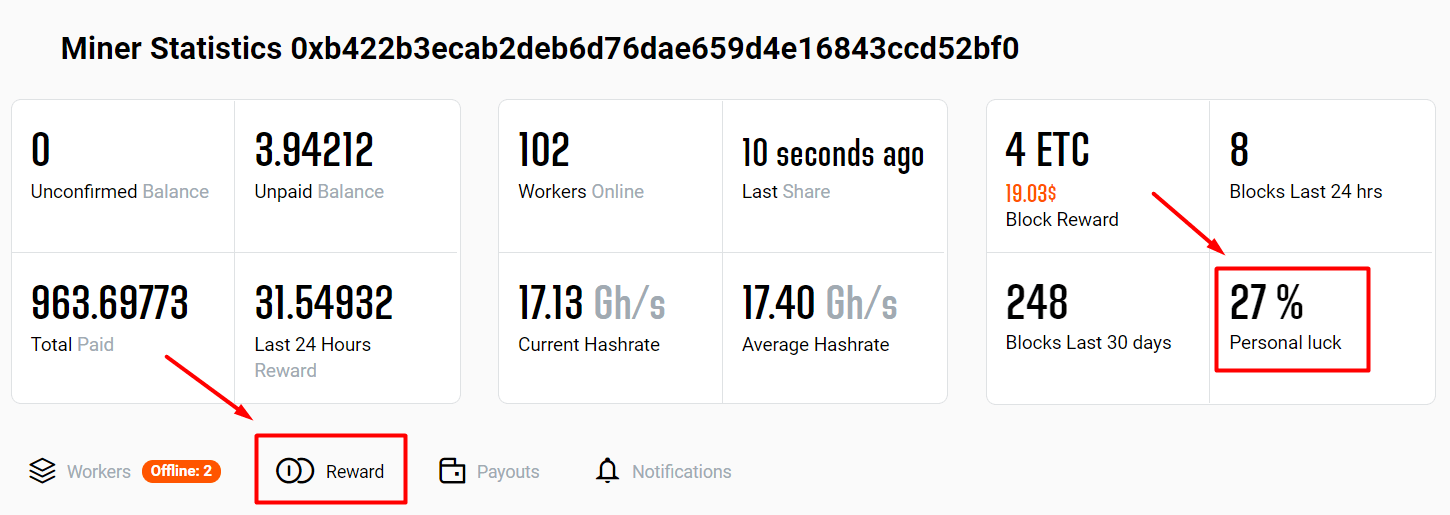This screenshot has height=515, width=1450.
Task: Click the Reward coins icon
Action: 295,471
